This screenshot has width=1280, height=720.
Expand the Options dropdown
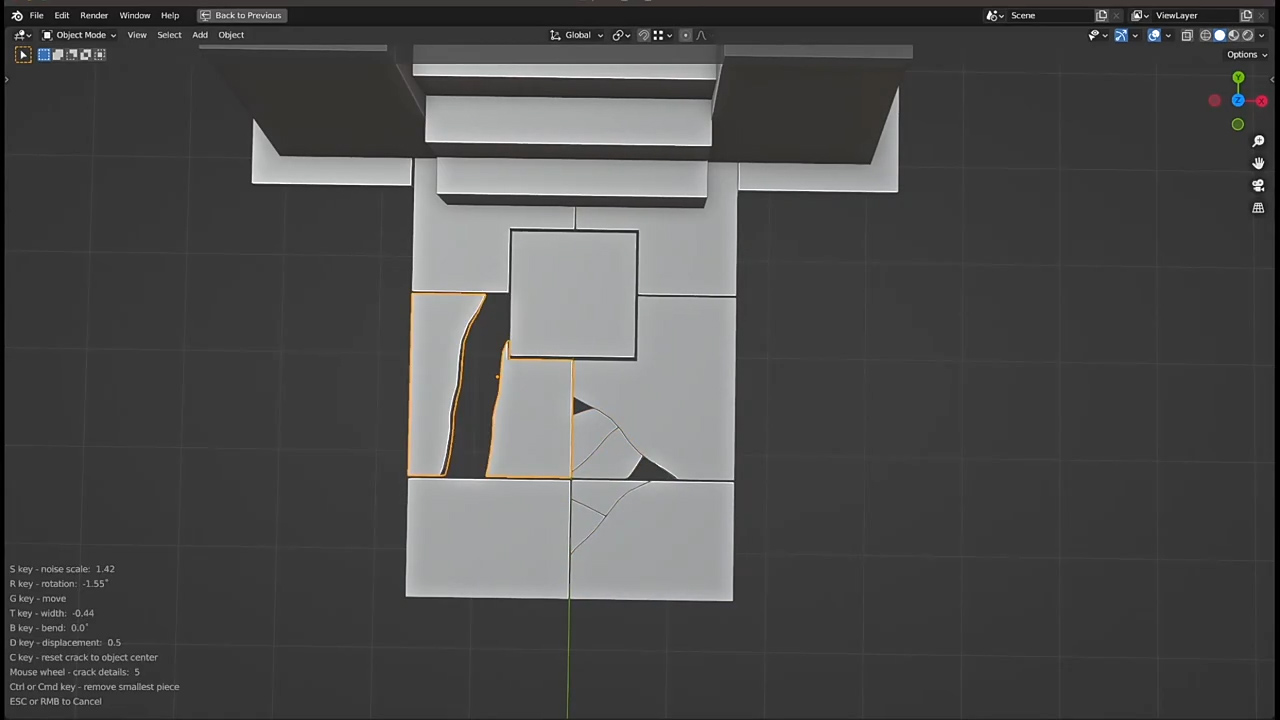point(1246,55)
